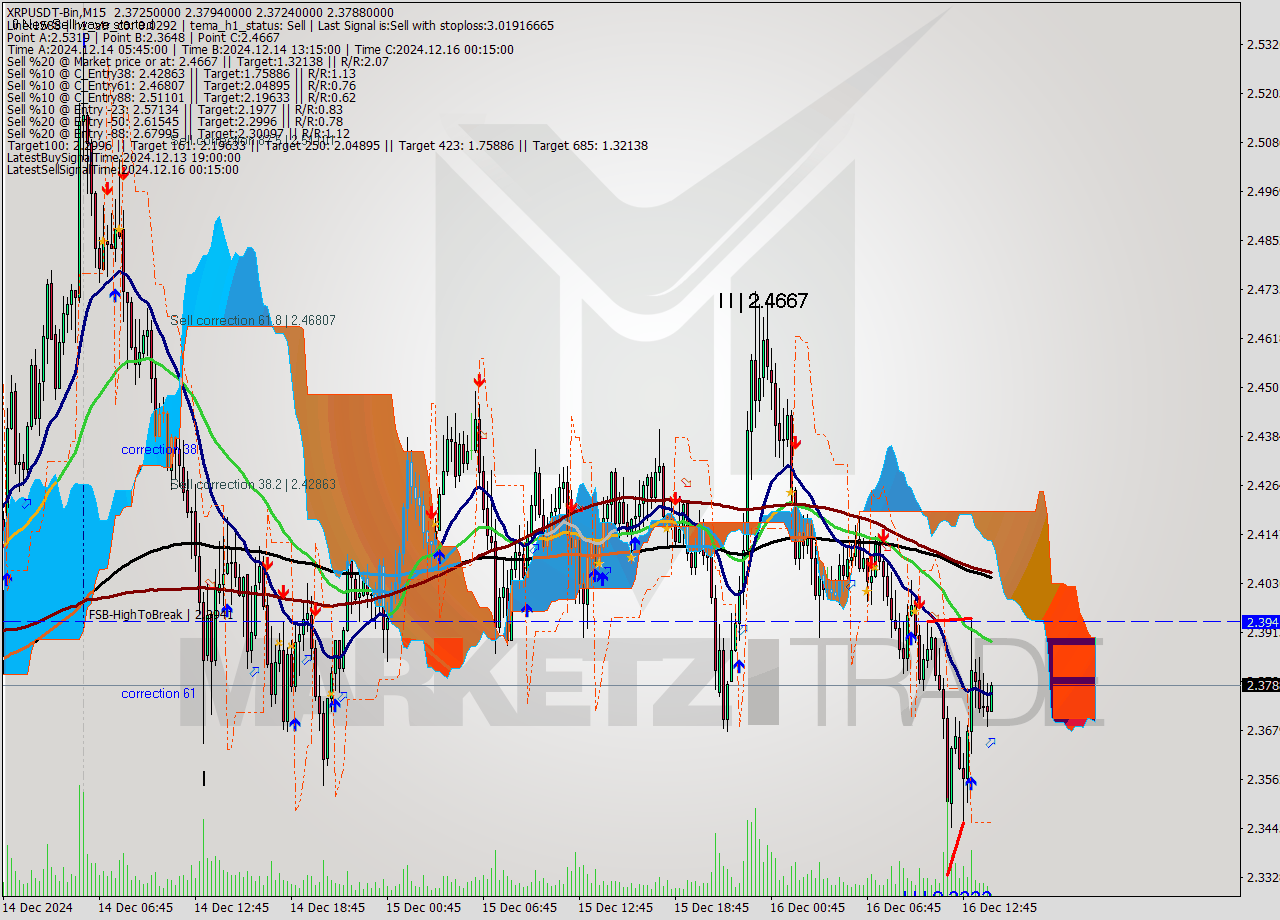Select the 'FSB-HighToBreak' level label

pos(160,614)
